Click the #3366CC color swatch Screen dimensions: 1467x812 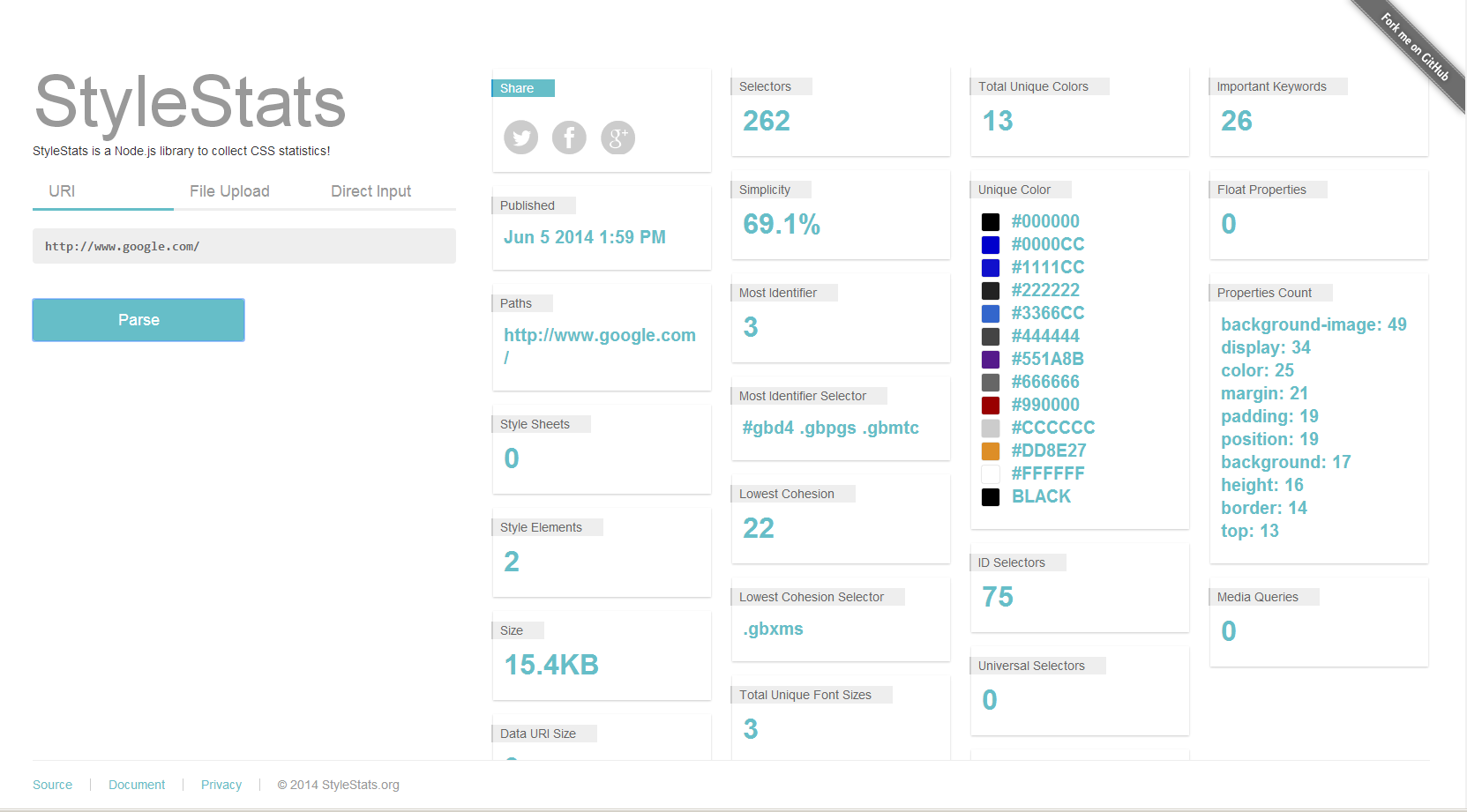pyautogui.click(x=991, y=314)
